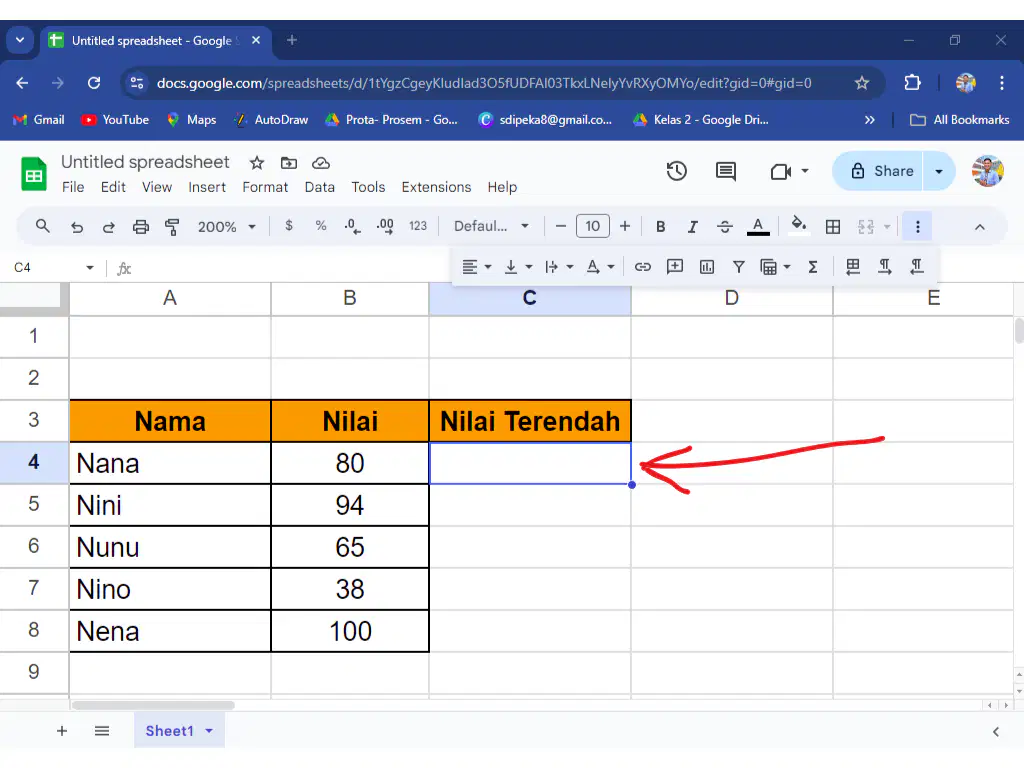Click the font size field showing 10
Viewport: 1024px width, 768px height.
pyautogui.click(x=592, y=226)
